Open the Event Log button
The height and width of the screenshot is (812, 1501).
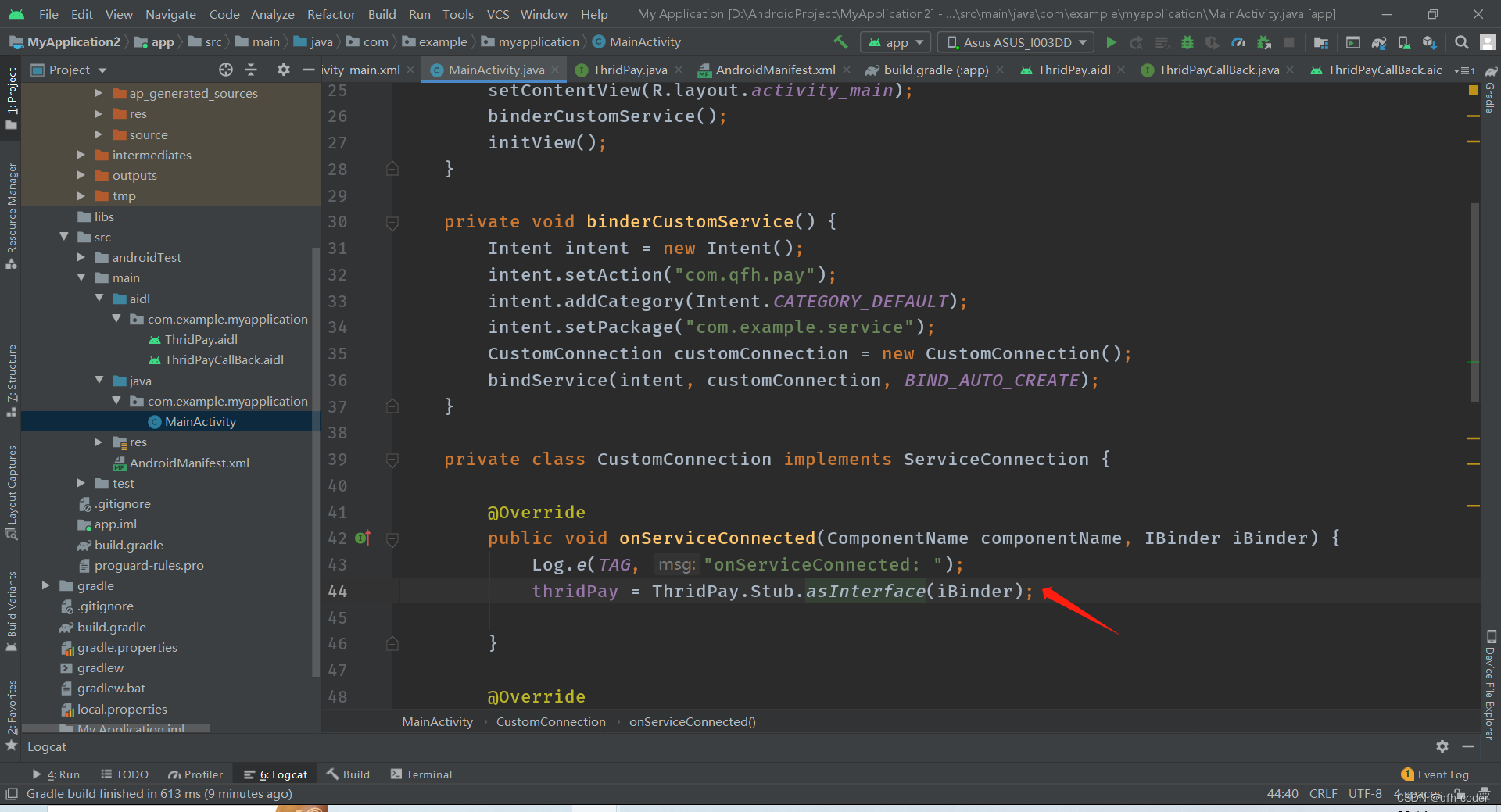(x=1435, y=774)
